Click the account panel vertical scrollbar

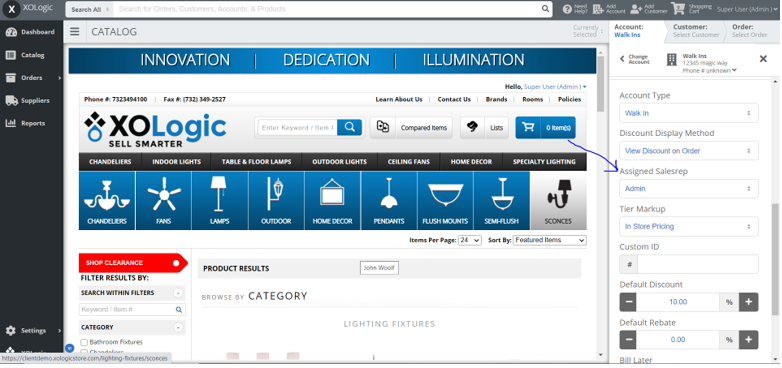click(x=775, y=259)
